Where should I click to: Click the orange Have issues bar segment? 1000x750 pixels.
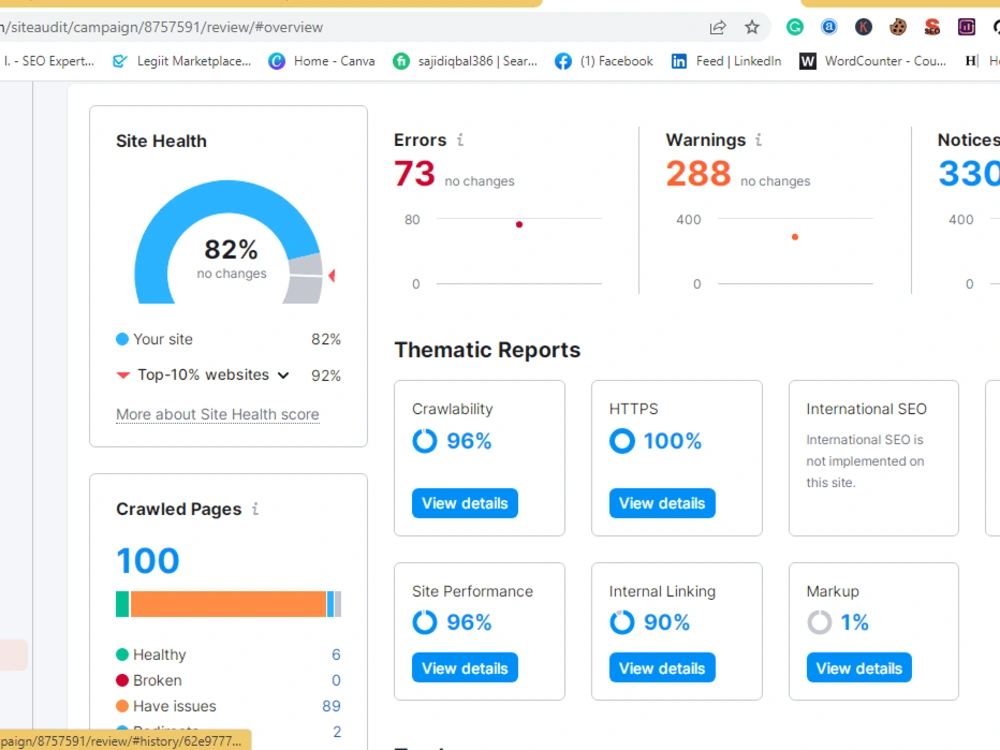(x=228, y=604)
